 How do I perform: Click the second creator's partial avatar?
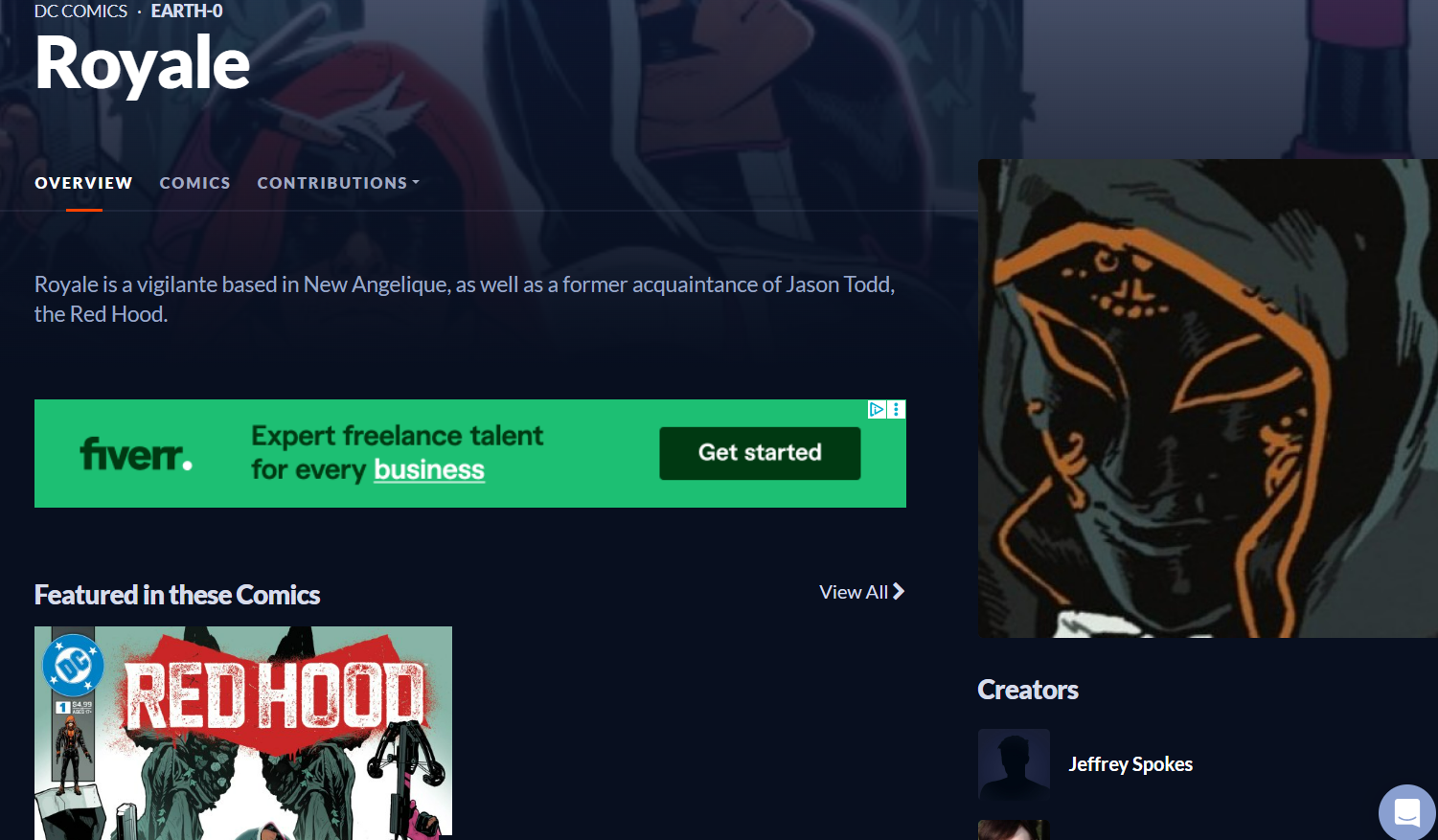pyautogui.click(x=1014, y=829)
